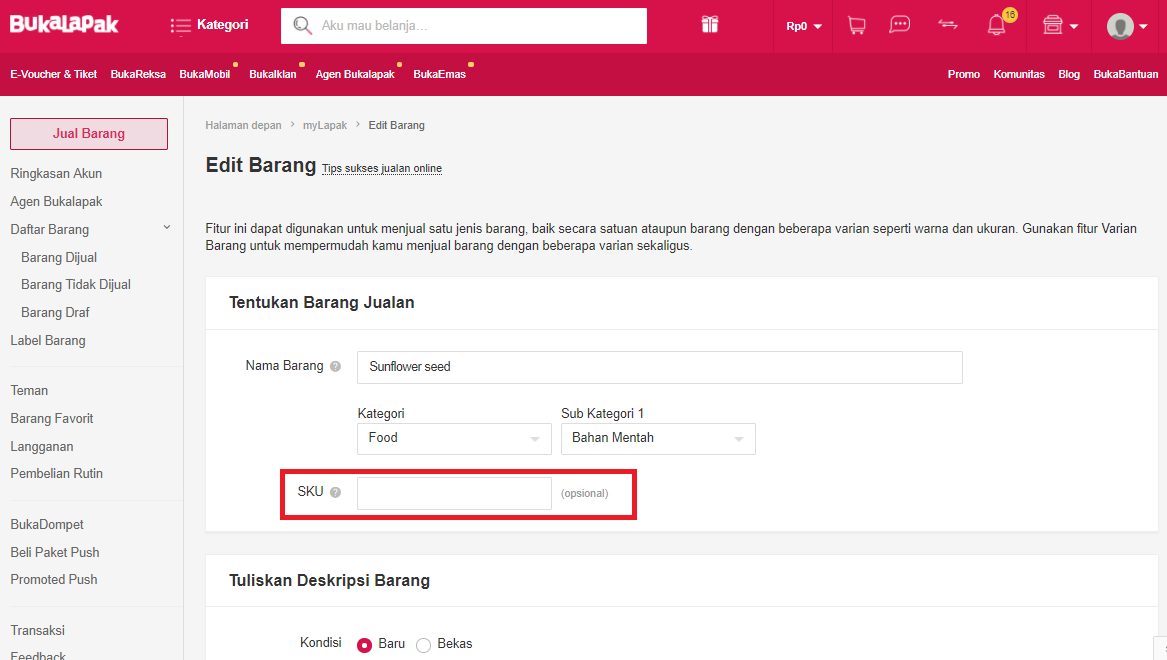Screen dimensions: 1167x660
Task: Click the SKU input field
Action: coord(454,493)
